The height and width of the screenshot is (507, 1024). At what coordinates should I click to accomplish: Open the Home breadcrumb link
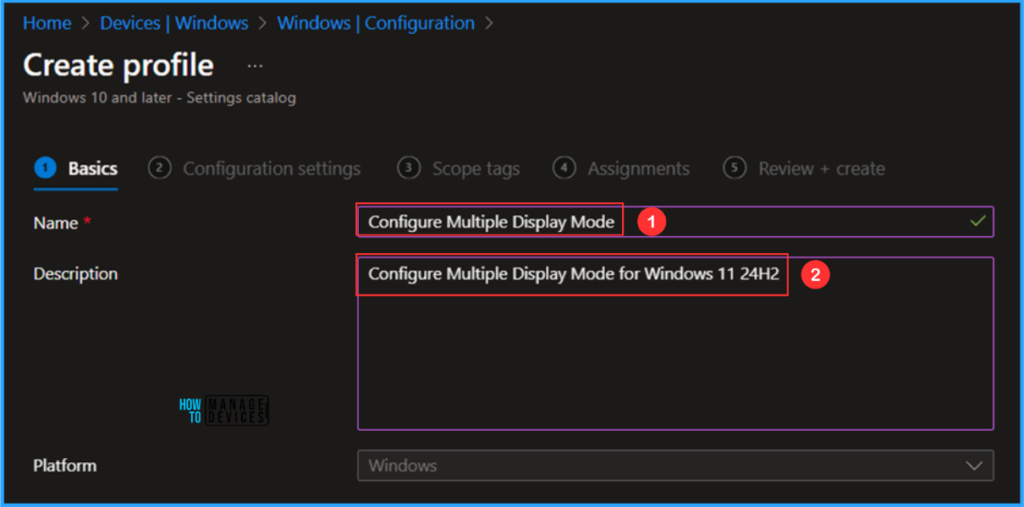click(x=47, y=24)
